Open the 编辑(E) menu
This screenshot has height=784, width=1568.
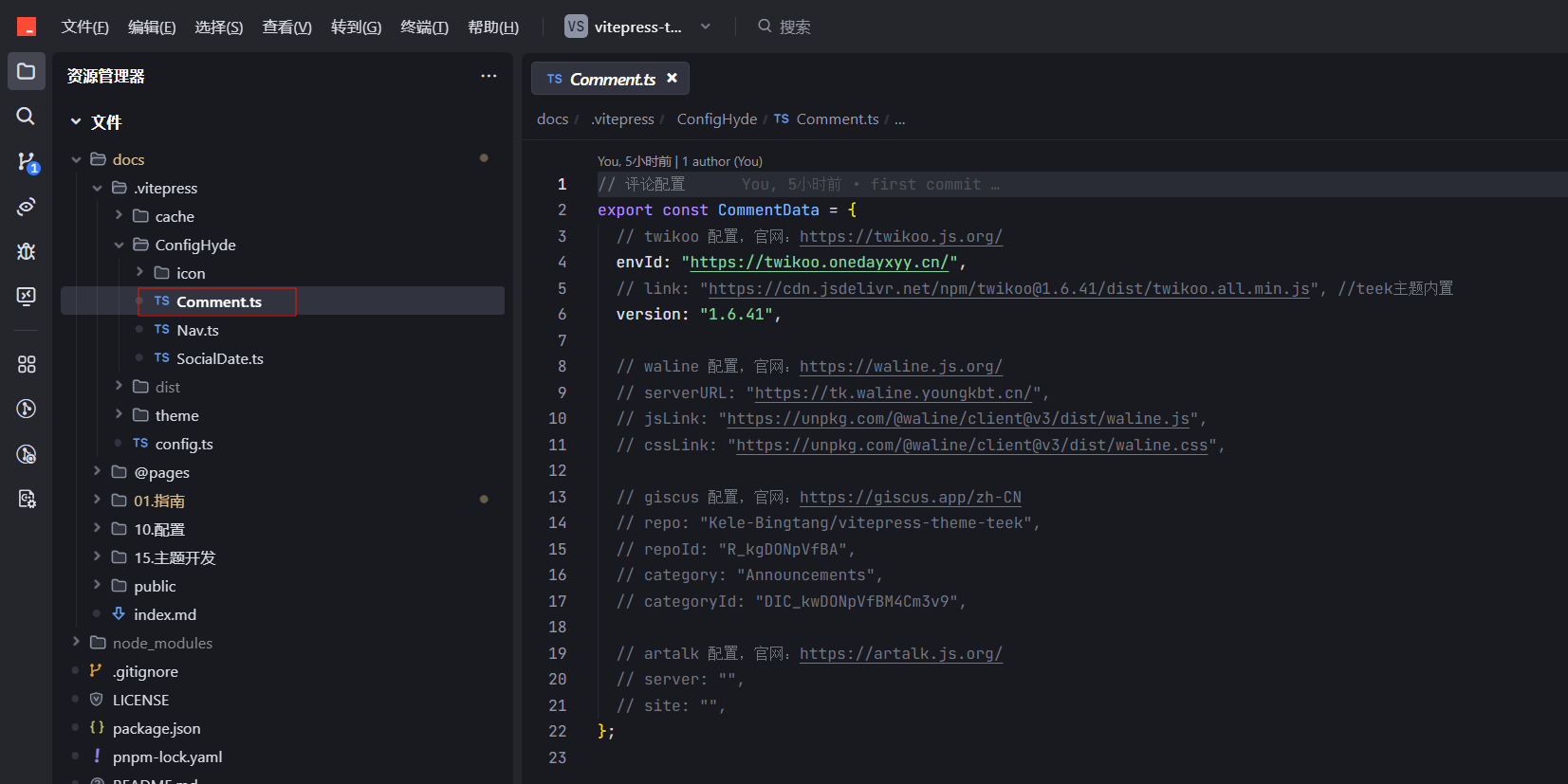click(x=152, y=27)
